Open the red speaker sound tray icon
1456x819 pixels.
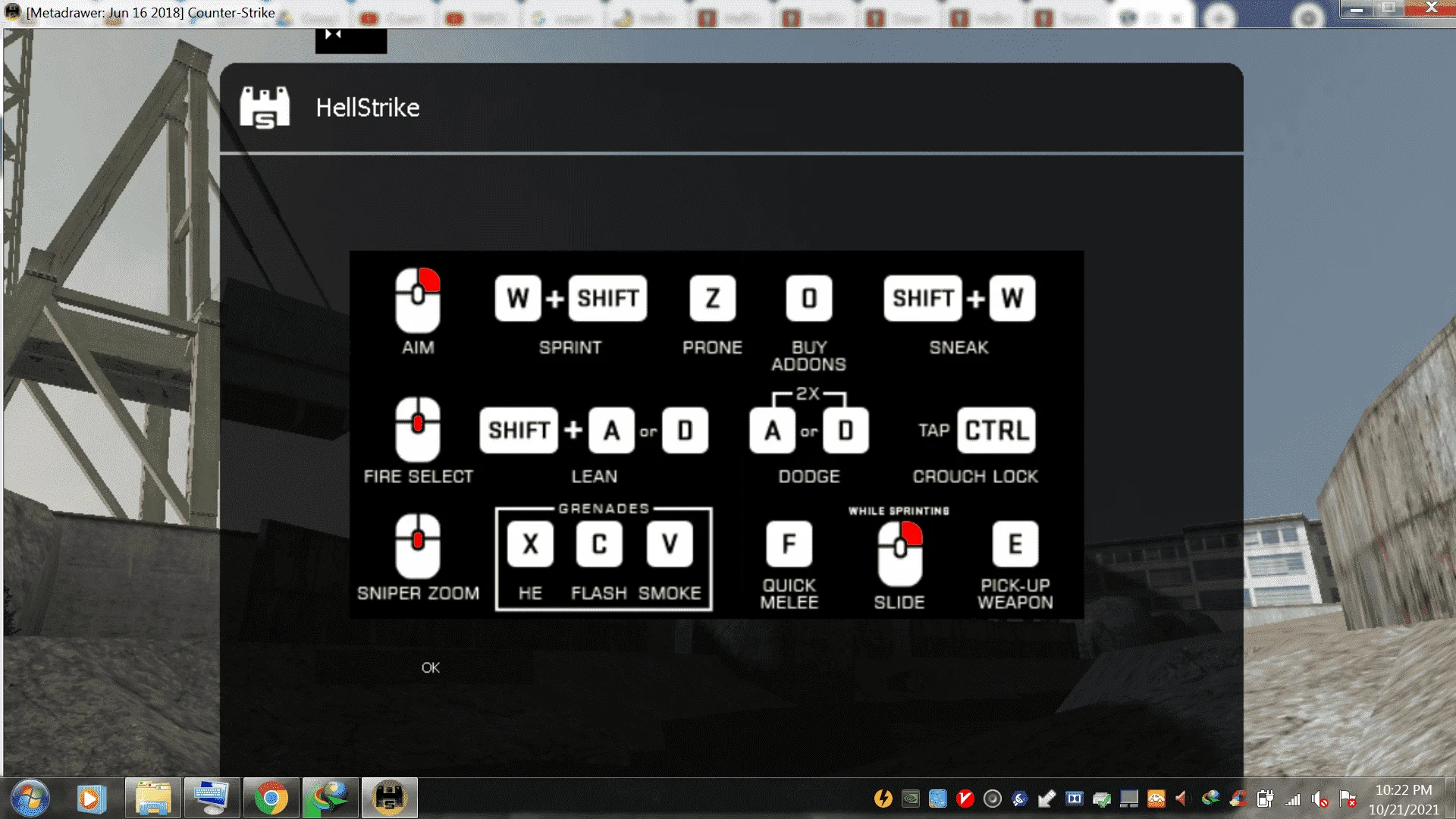click(1182, 799)
